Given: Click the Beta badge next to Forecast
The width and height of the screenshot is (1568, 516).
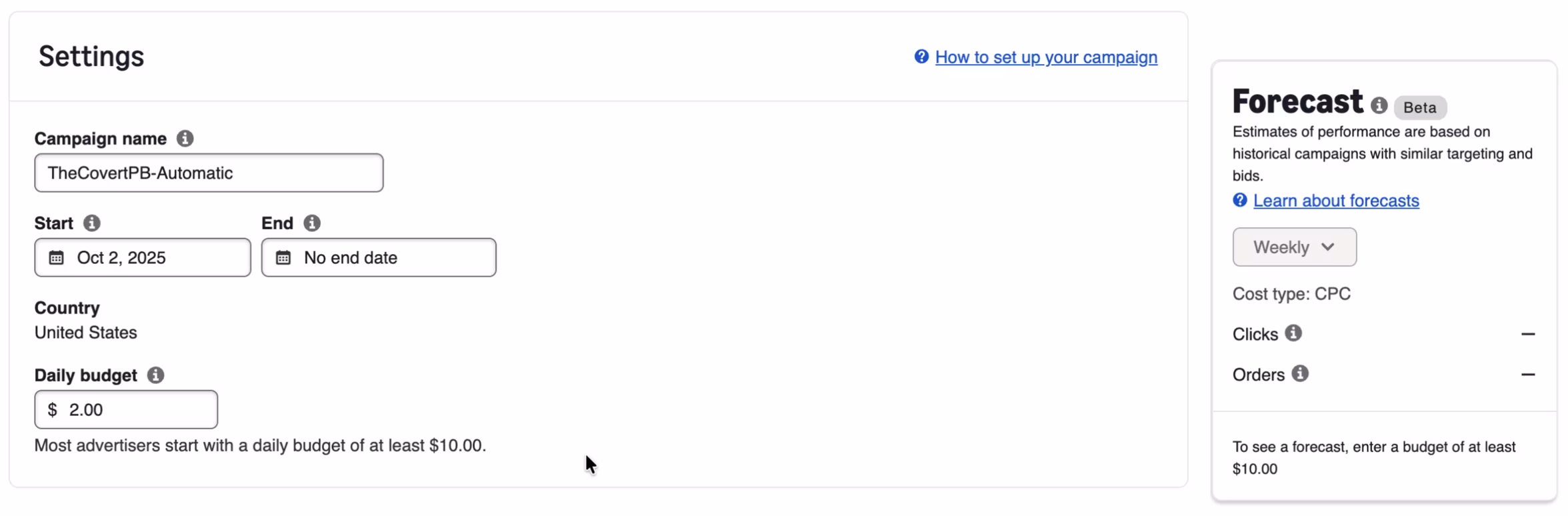Looking at the screenshot, I should (x=1419, y=107).
